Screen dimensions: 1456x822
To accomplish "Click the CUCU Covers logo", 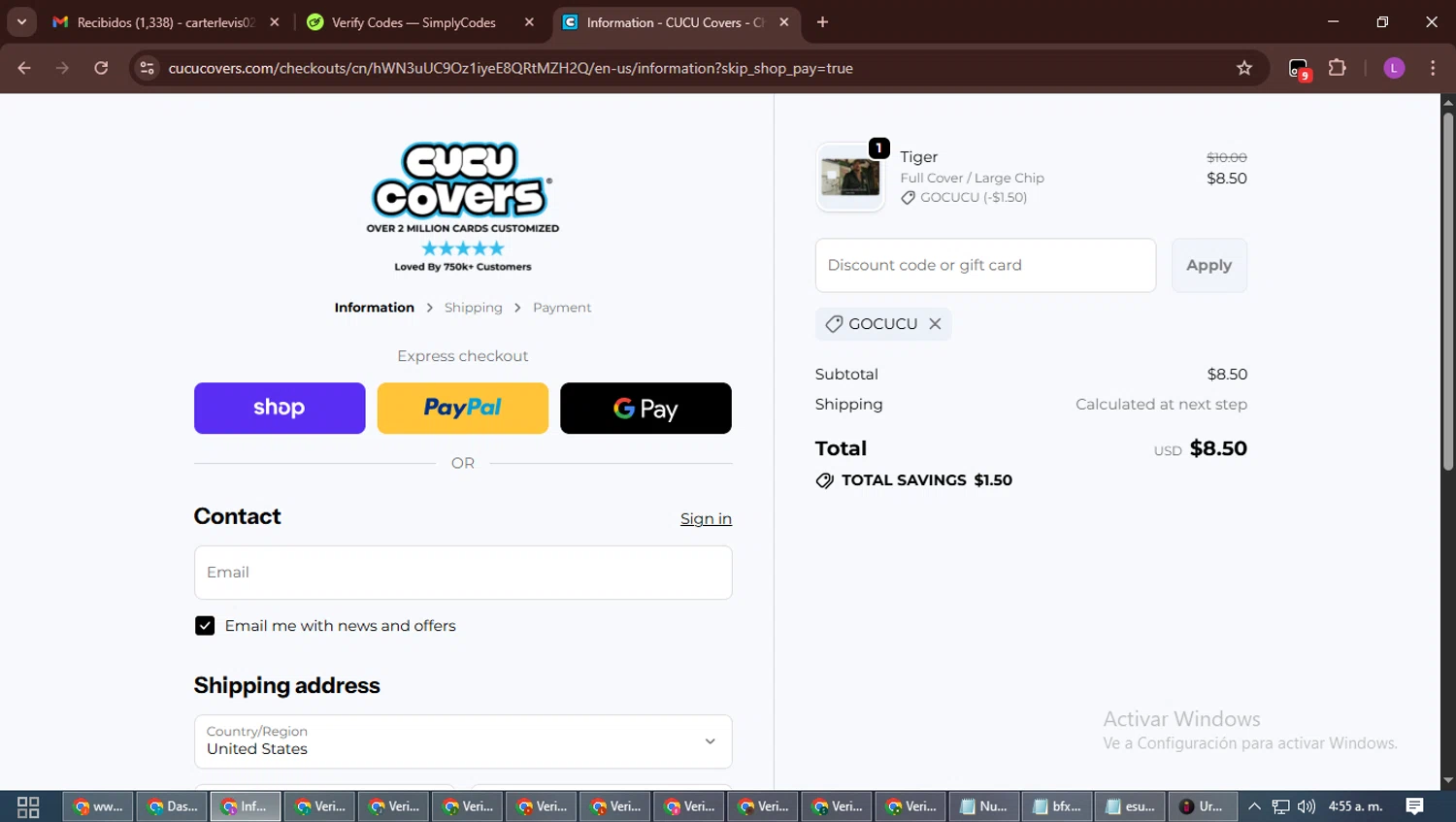I will pyautogui.click(x=462, y=181).
